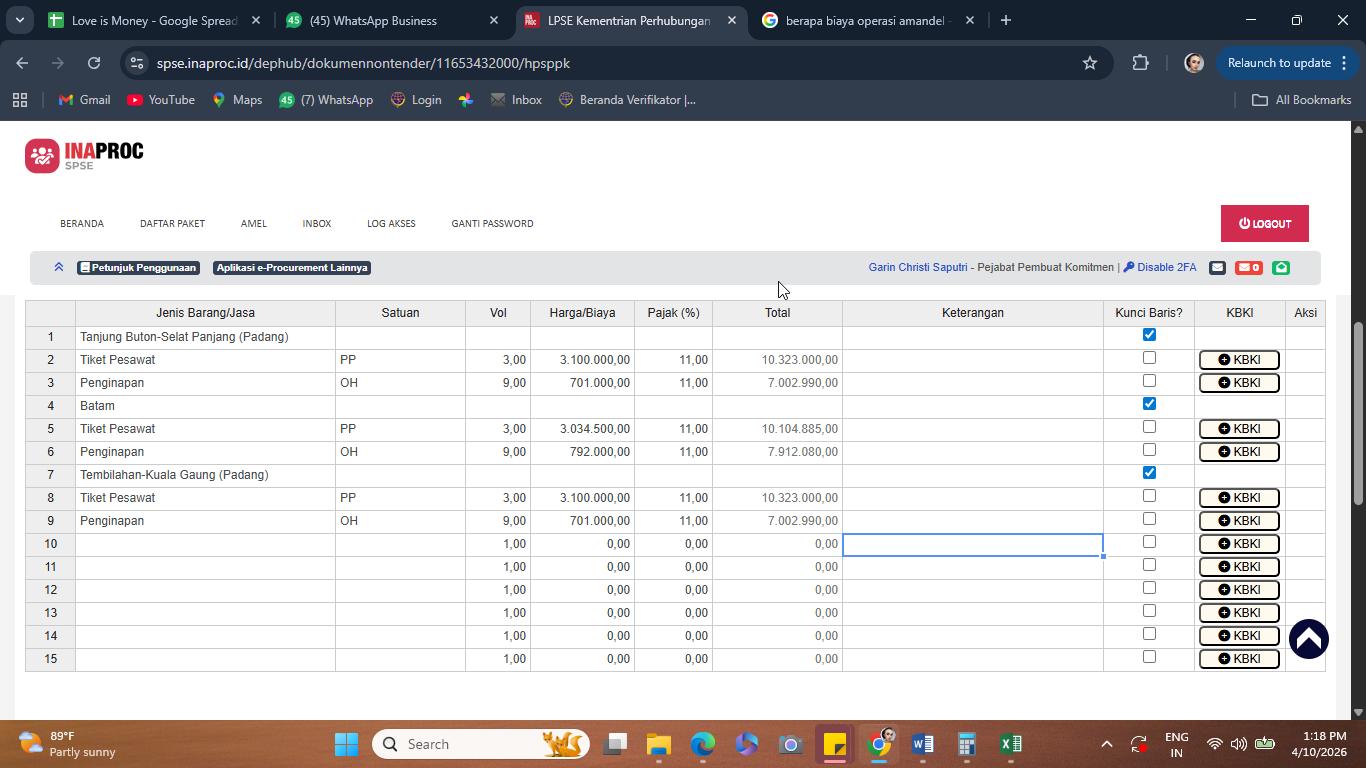Viewport: 1366px width, 768px height.
Task: Open the Calculator taskbar icon
Action: (966, 744)
